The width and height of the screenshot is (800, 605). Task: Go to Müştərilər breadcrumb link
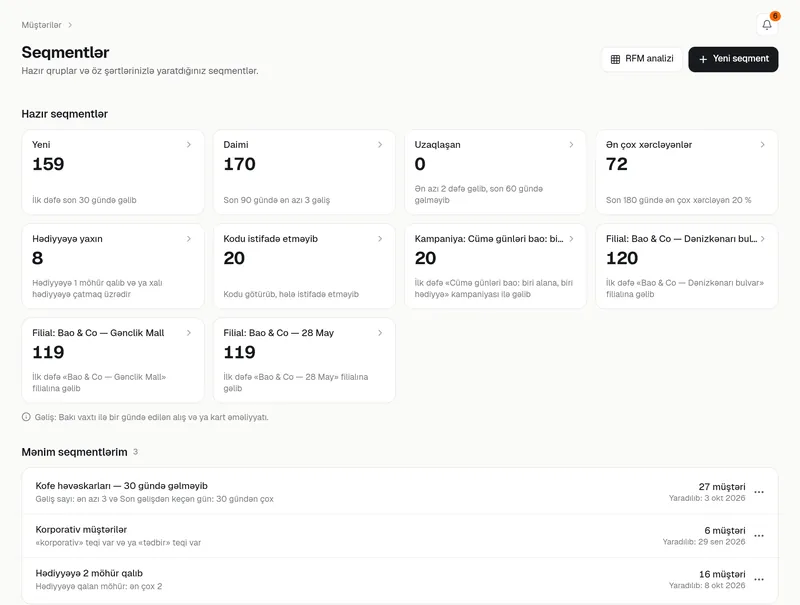(x=41, y=25)
